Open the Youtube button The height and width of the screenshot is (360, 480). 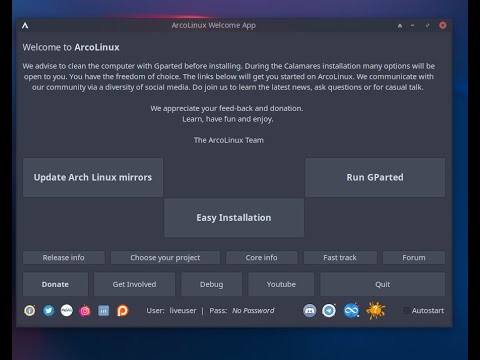[x=281, y=284]
